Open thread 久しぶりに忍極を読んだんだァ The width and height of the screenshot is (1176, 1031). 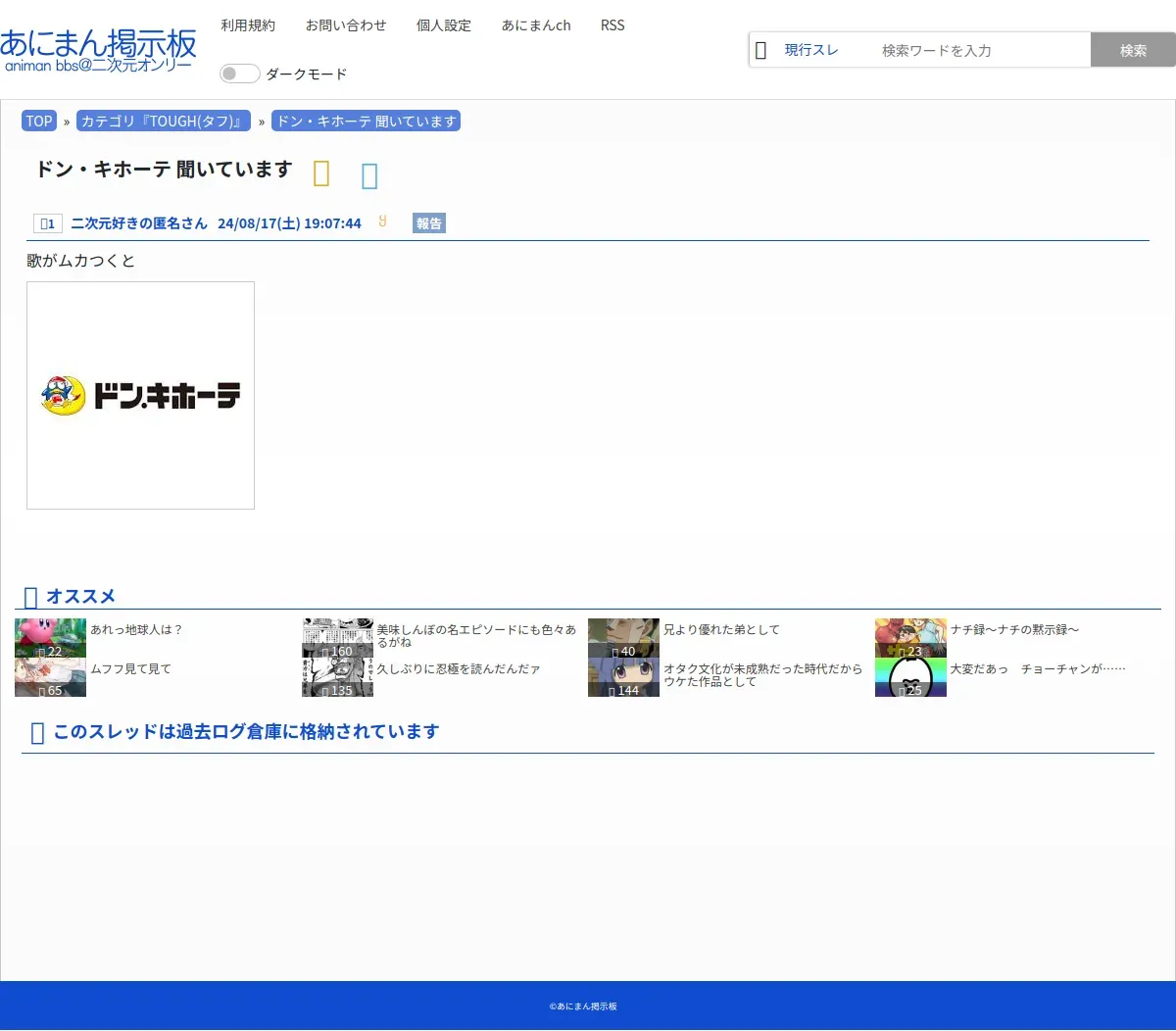click(x=459, y=669)
